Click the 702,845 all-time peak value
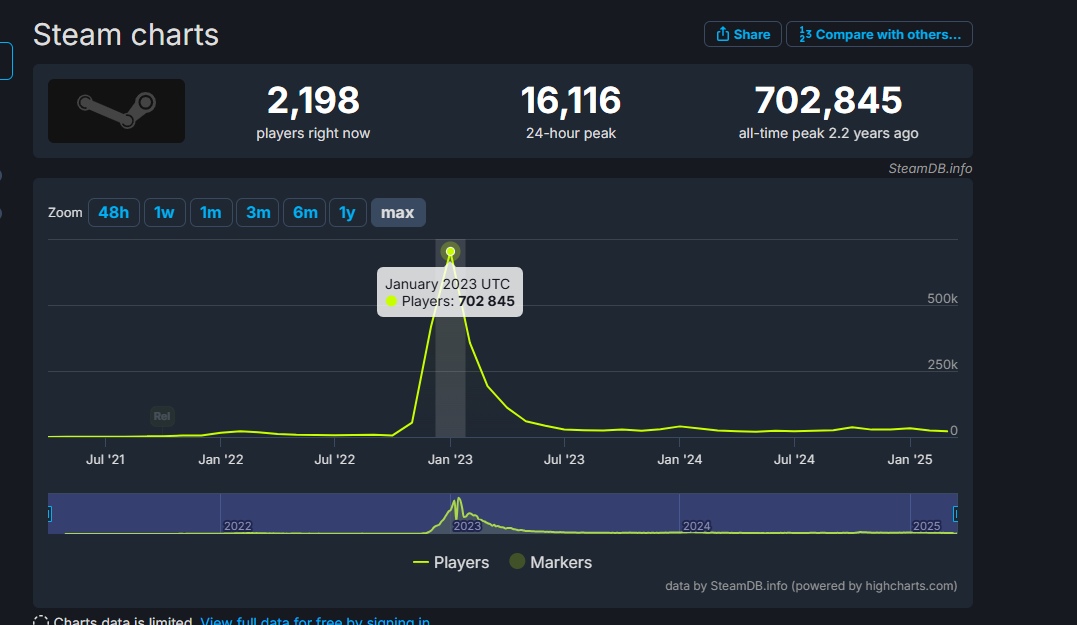Image resolution: width=1077 pixels, height=625 pixels. (828, 100)
